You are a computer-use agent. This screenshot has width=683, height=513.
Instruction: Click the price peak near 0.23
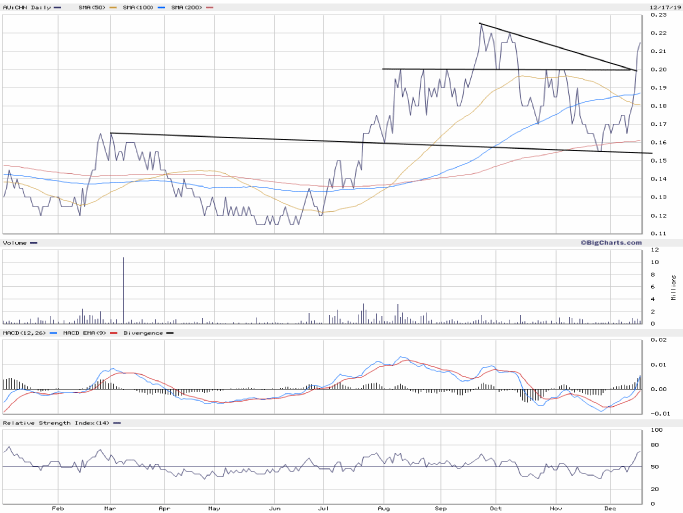click(481, 24)
